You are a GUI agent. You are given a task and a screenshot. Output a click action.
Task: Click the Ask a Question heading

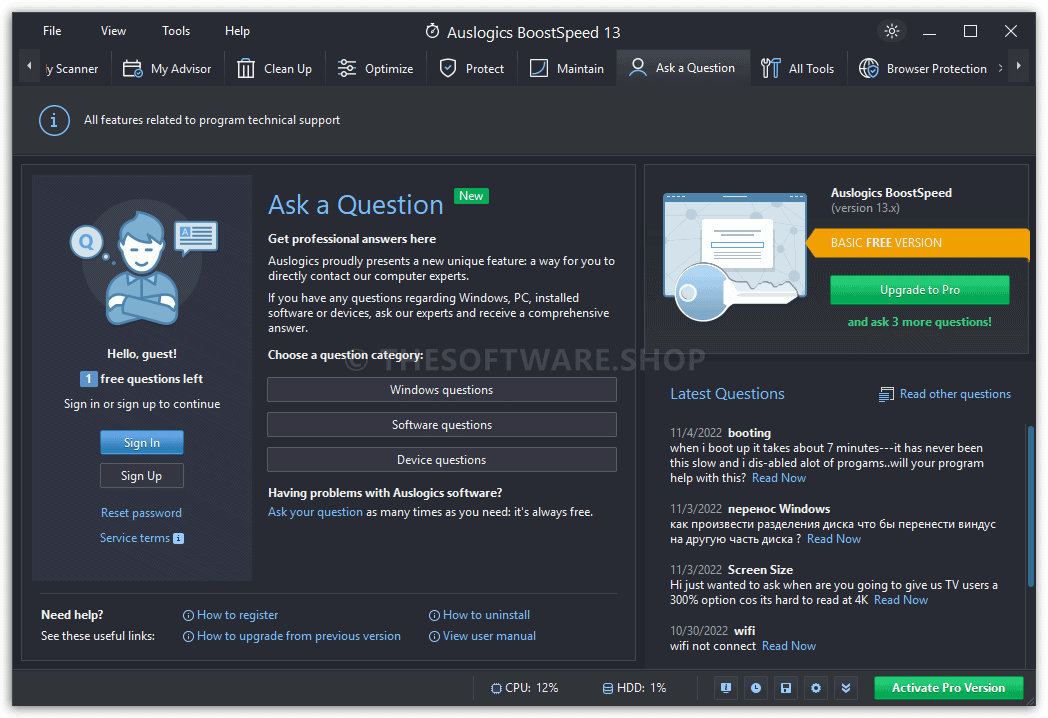356,205
